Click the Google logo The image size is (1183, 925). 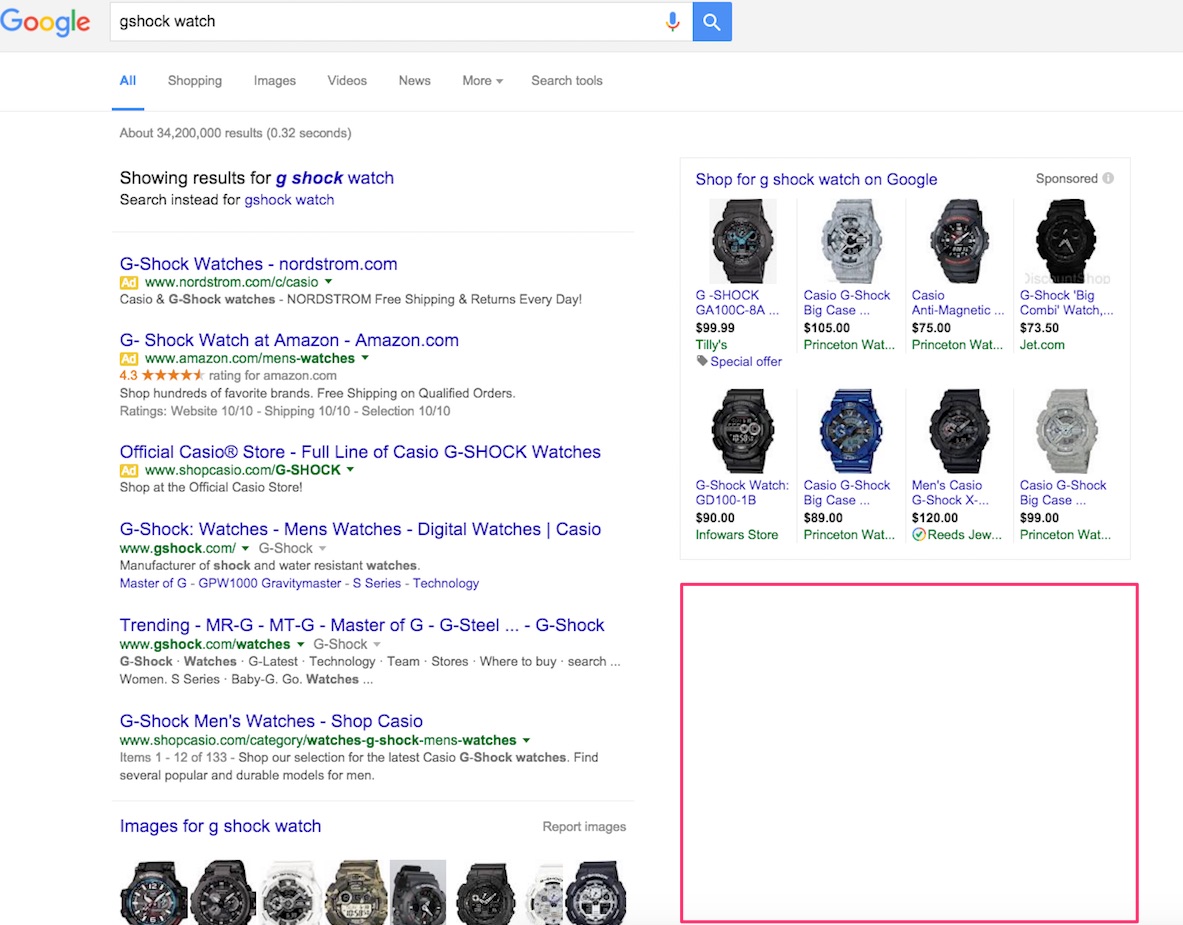pos(46,22)
